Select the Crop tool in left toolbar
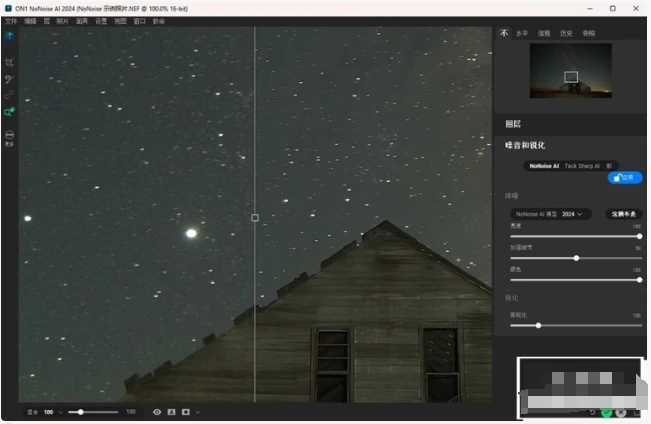651x424 pixels. (x=9, y=63)
